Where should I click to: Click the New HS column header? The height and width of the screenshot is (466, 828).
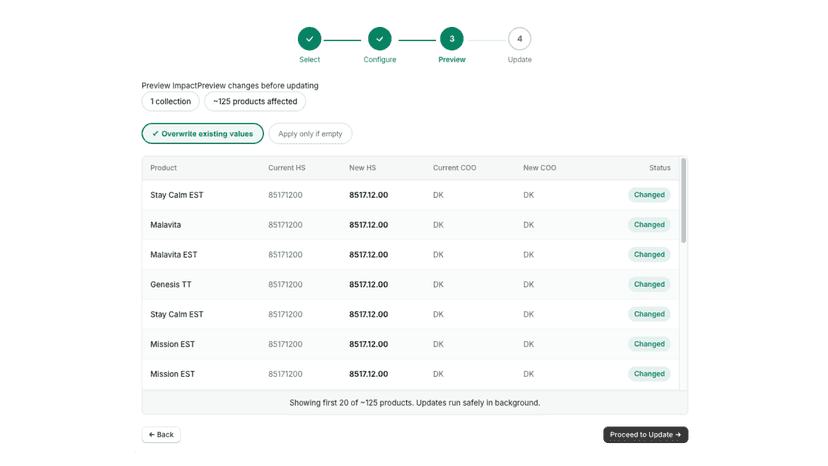tap(362, 167)
